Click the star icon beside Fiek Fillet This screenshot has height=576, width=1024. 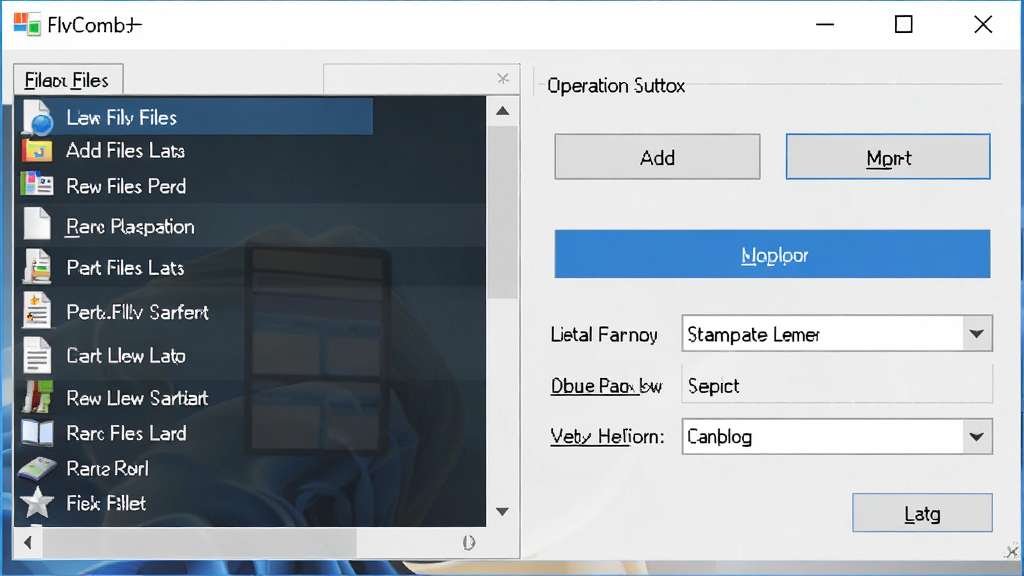click(37, 503)
